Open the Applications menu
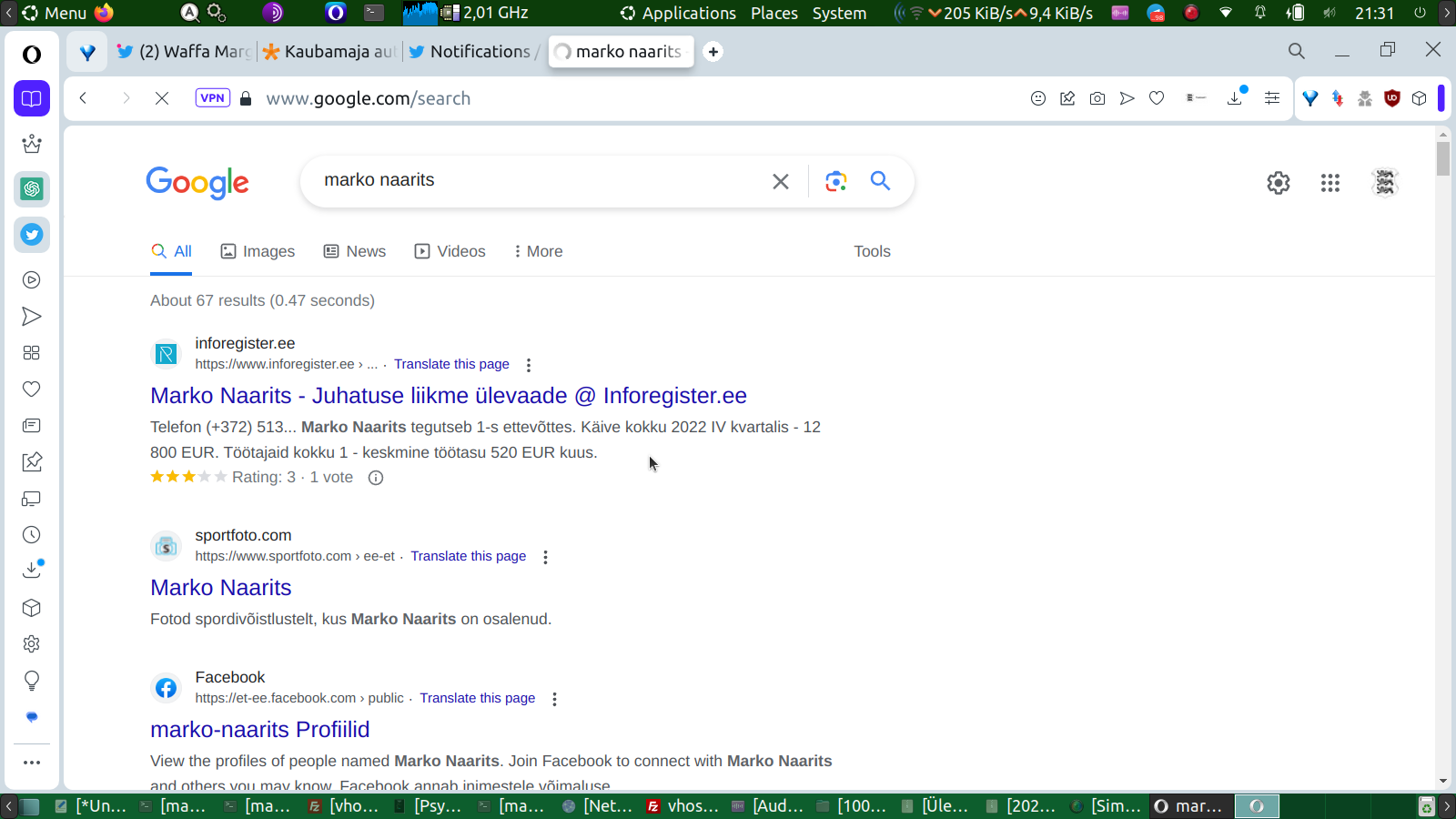This screenshot has height=819, width=1456. [679, 13]
